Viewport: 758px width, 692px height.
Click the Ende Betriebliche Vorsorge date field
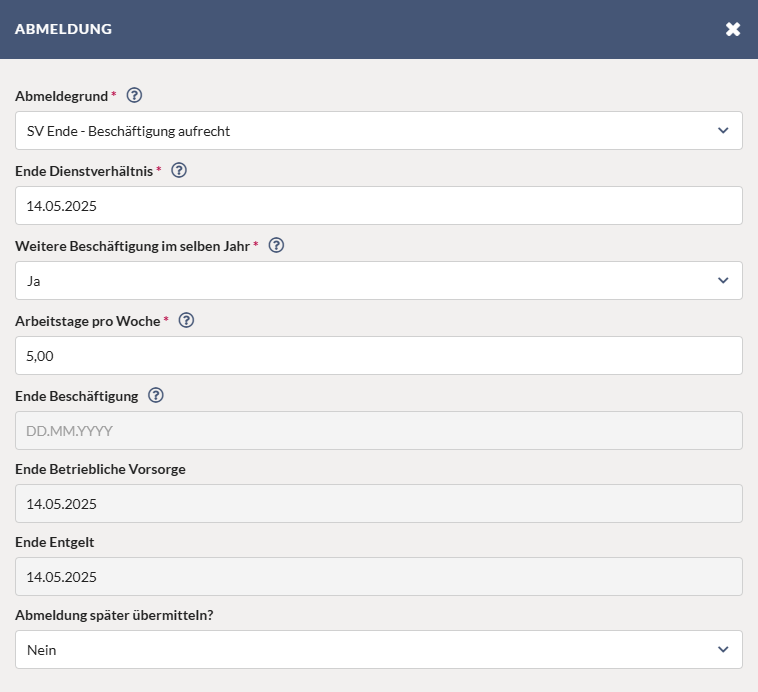click(379, 503)
